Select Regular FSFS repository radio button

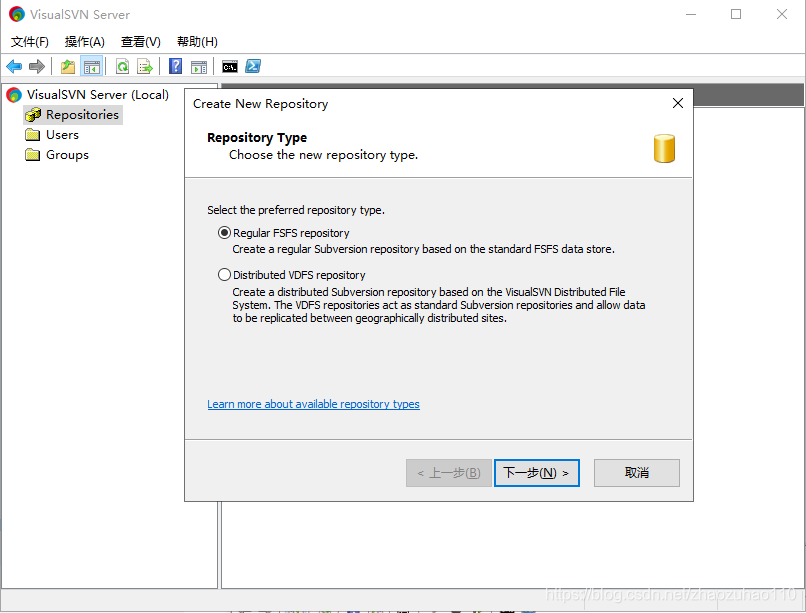(x=224, y=232)
